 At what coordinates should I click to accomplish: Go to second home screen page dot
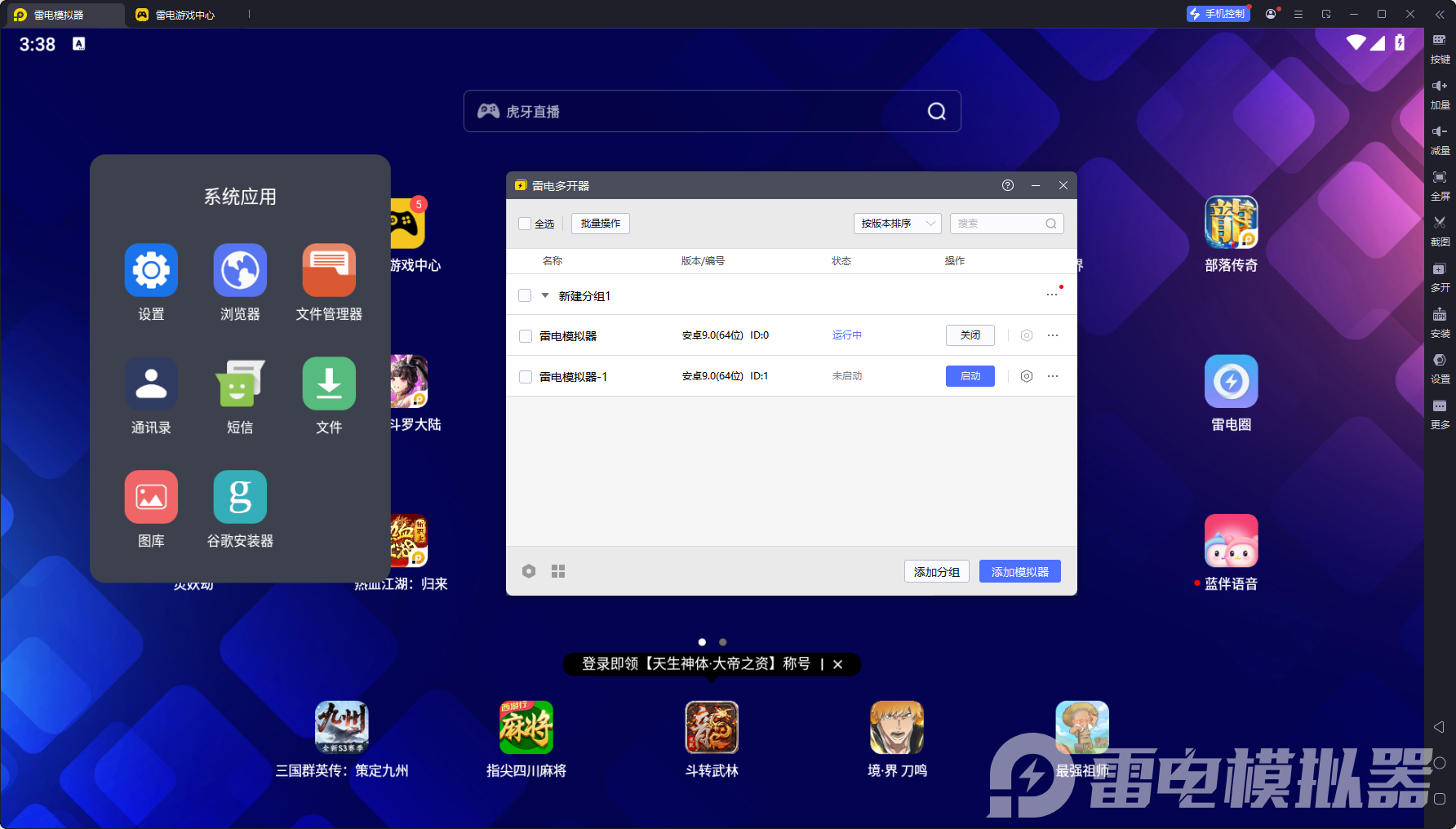pos(722,642)
